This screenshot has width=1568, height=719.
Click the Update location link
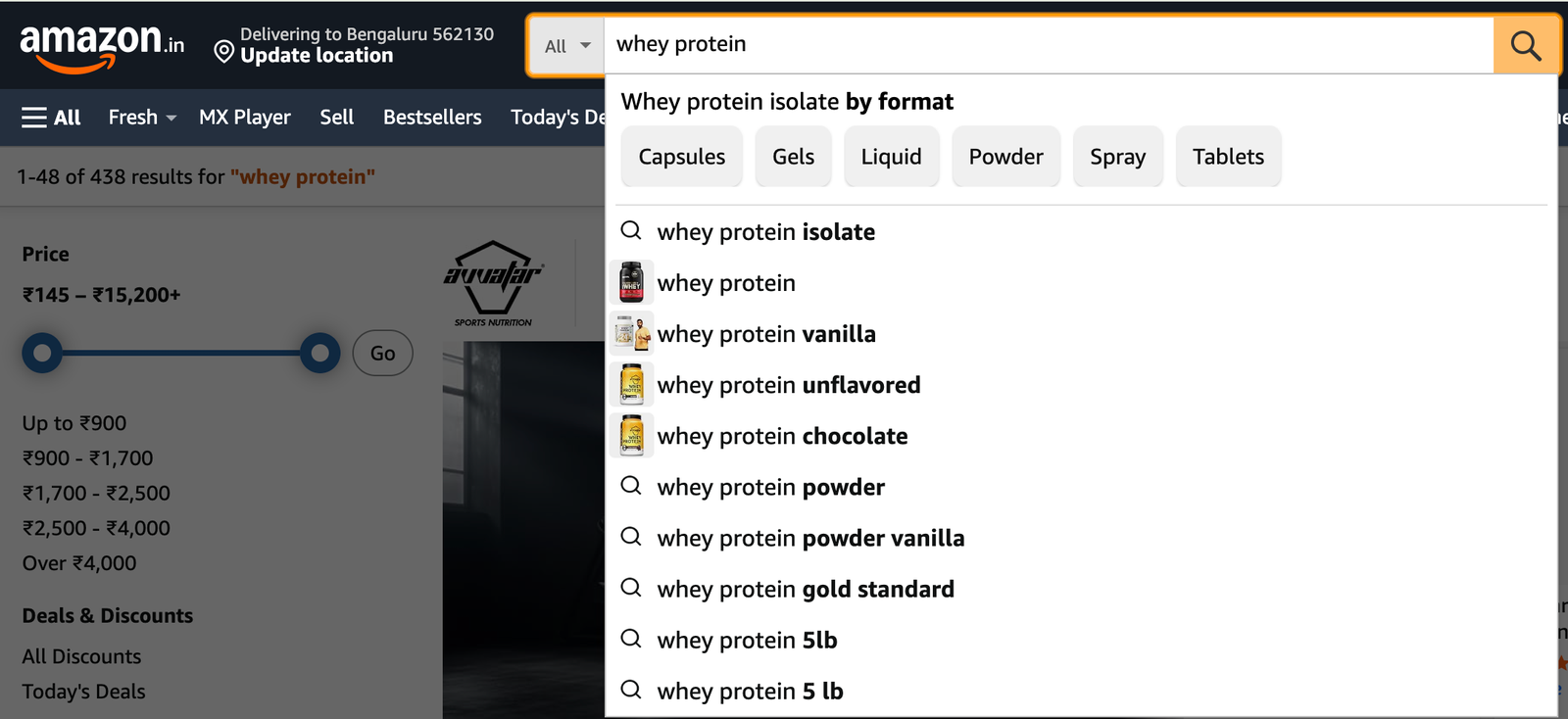coord(317,56)
